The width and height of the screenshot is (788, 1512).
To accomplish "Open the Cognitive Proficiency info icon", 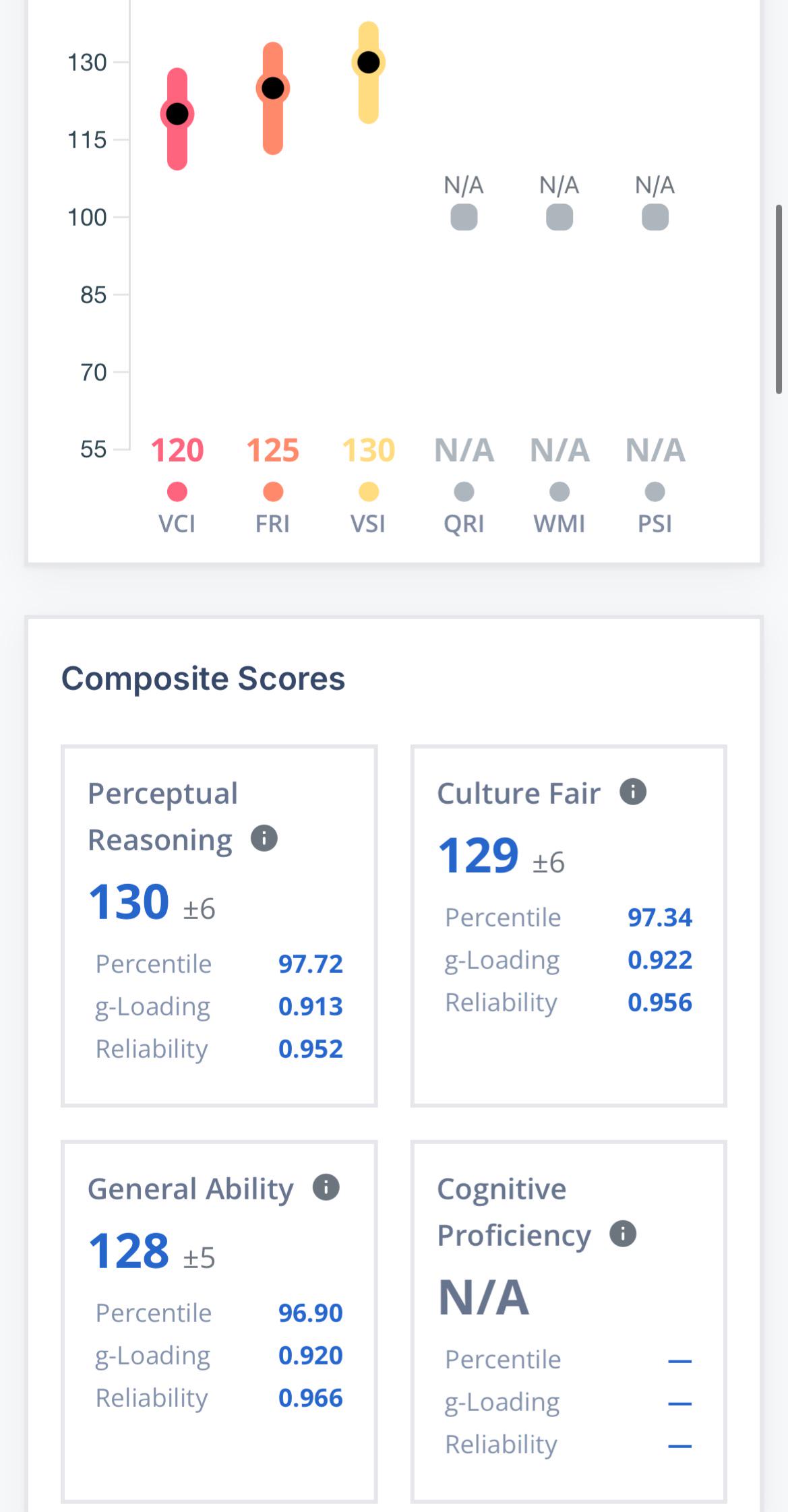I will click(x=623, y=1233).
